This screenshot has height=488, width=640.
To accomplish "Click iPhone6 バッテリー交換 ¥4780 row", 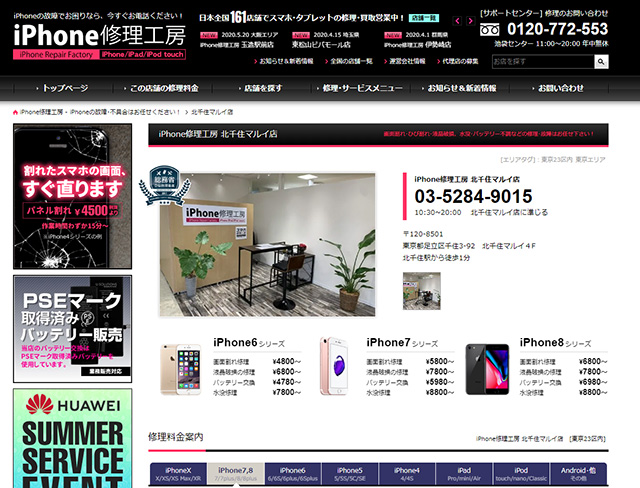I will pos(257,382).
